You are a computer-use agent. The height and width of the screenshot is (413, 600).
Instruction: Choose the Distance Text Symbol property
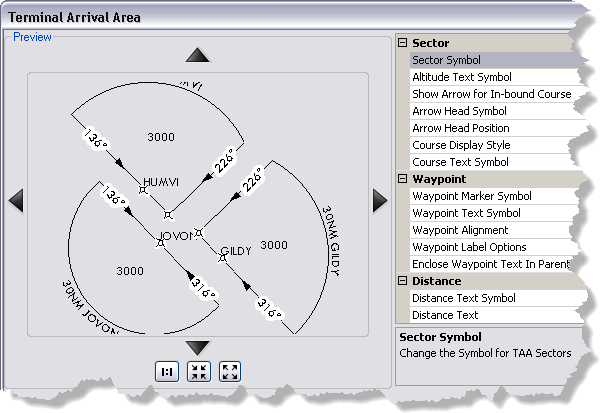tap(464, 298)
